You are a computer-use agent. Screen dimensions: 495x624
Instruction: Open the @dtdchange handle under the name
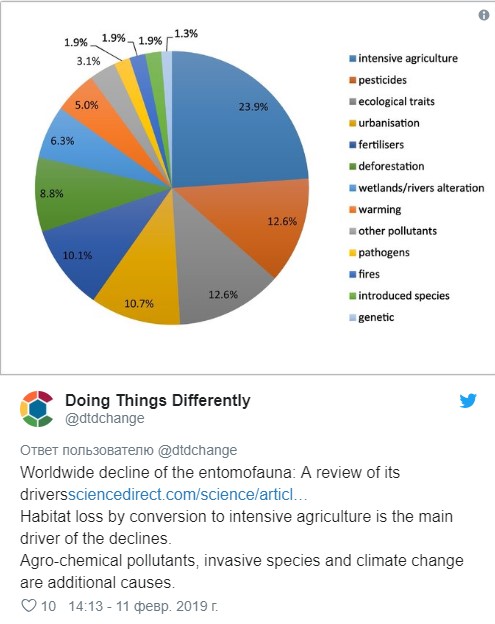[x=105, y=418]
